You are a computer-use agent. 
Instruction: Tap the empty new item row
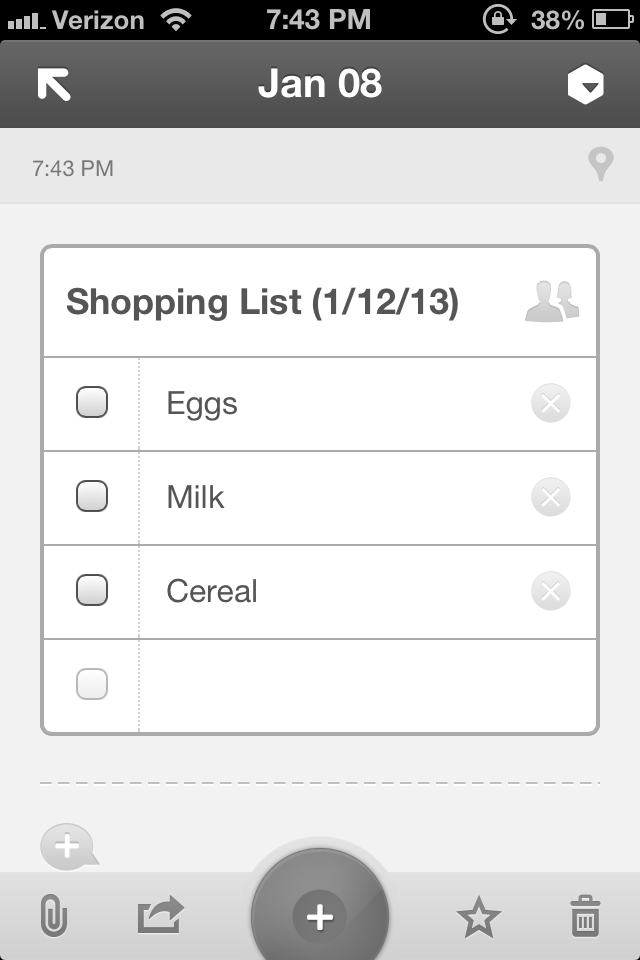[360, 685]
